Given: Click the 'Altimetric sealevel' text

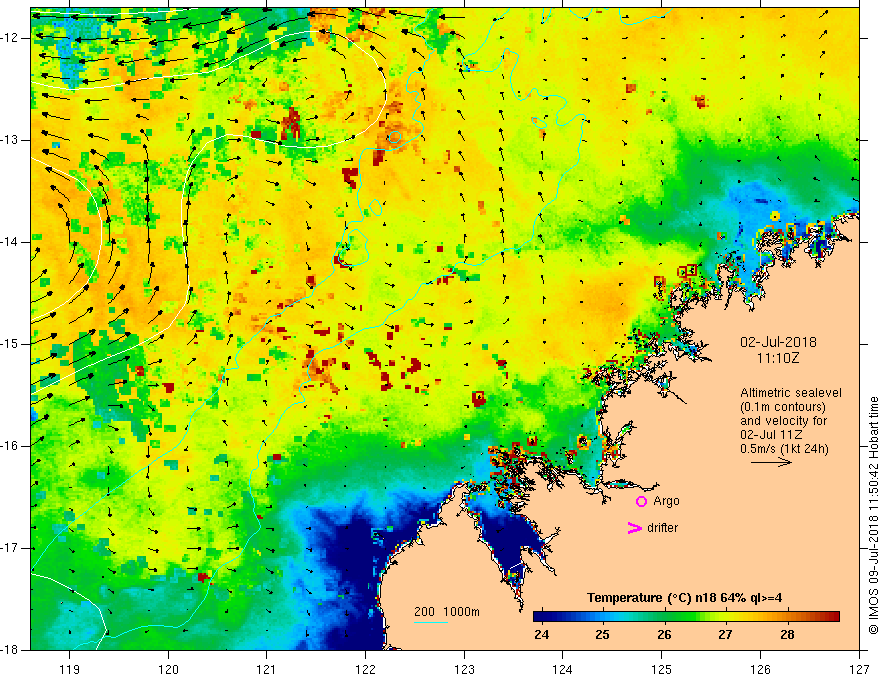Looking at the screenshot, I should point(791,393).
